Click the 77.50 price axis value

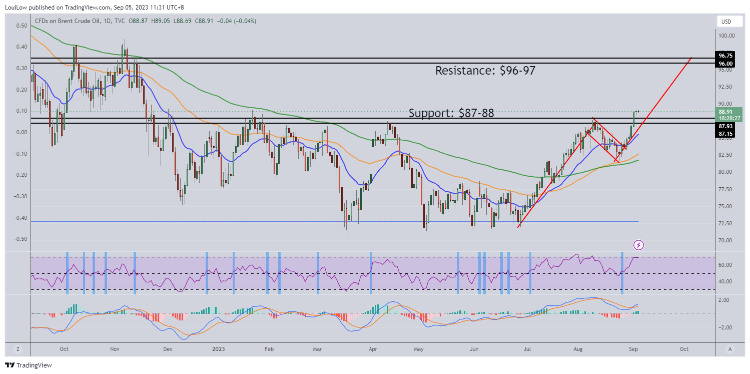[724, 189]
